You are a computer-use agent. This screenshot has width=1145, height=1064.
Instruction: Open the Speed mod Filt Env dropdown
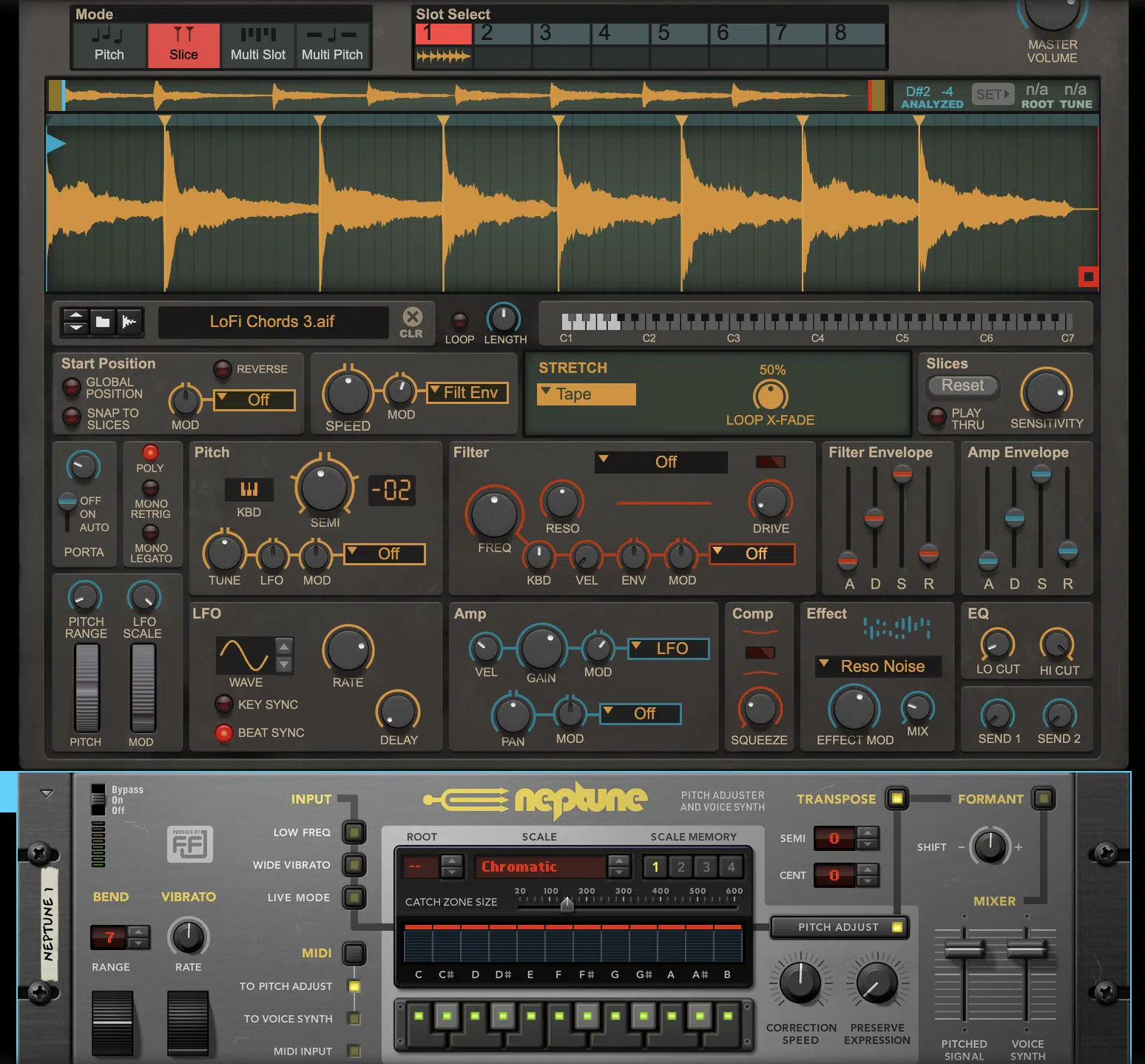click(467, 393)
